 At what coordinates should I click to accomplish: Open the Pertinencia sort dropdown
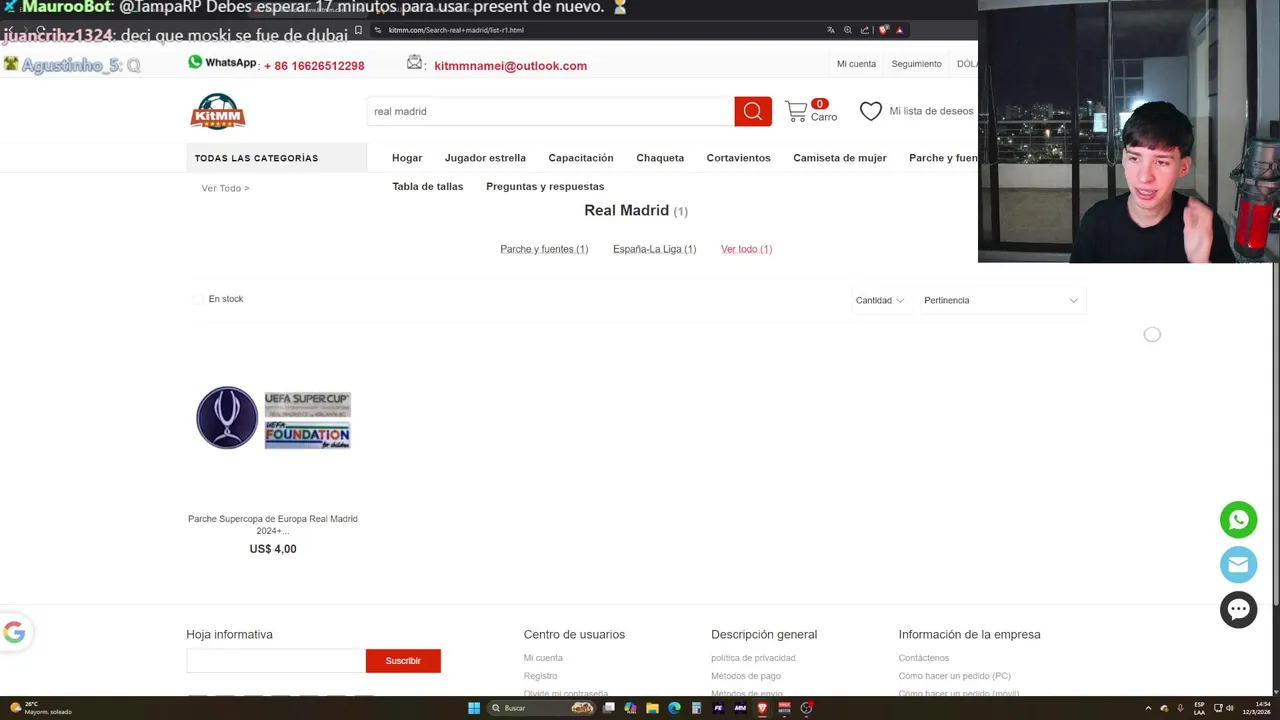(x=1001, y=300)
